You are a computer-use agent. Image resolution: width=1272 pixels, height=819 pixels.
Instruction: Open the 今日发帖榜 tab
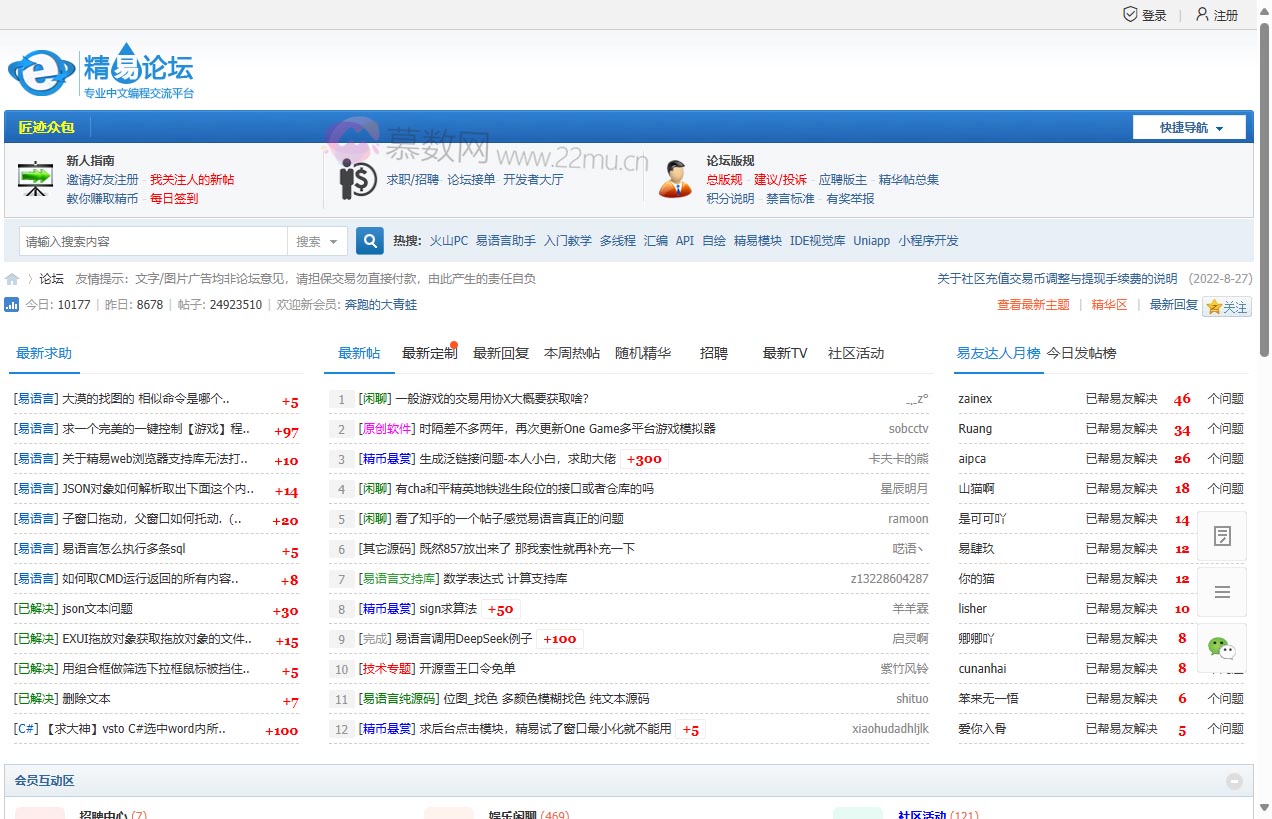[x=1084, y=352]
